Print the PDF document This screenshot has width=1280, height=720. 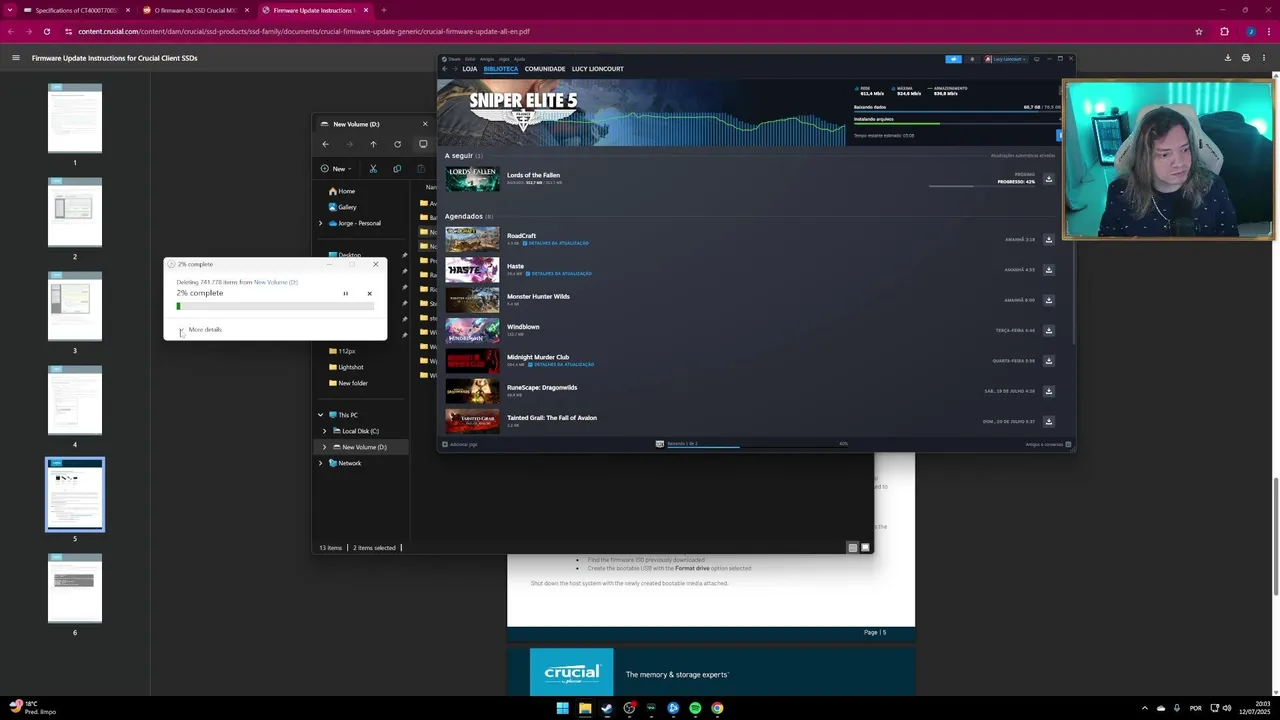click(1245, 58)
